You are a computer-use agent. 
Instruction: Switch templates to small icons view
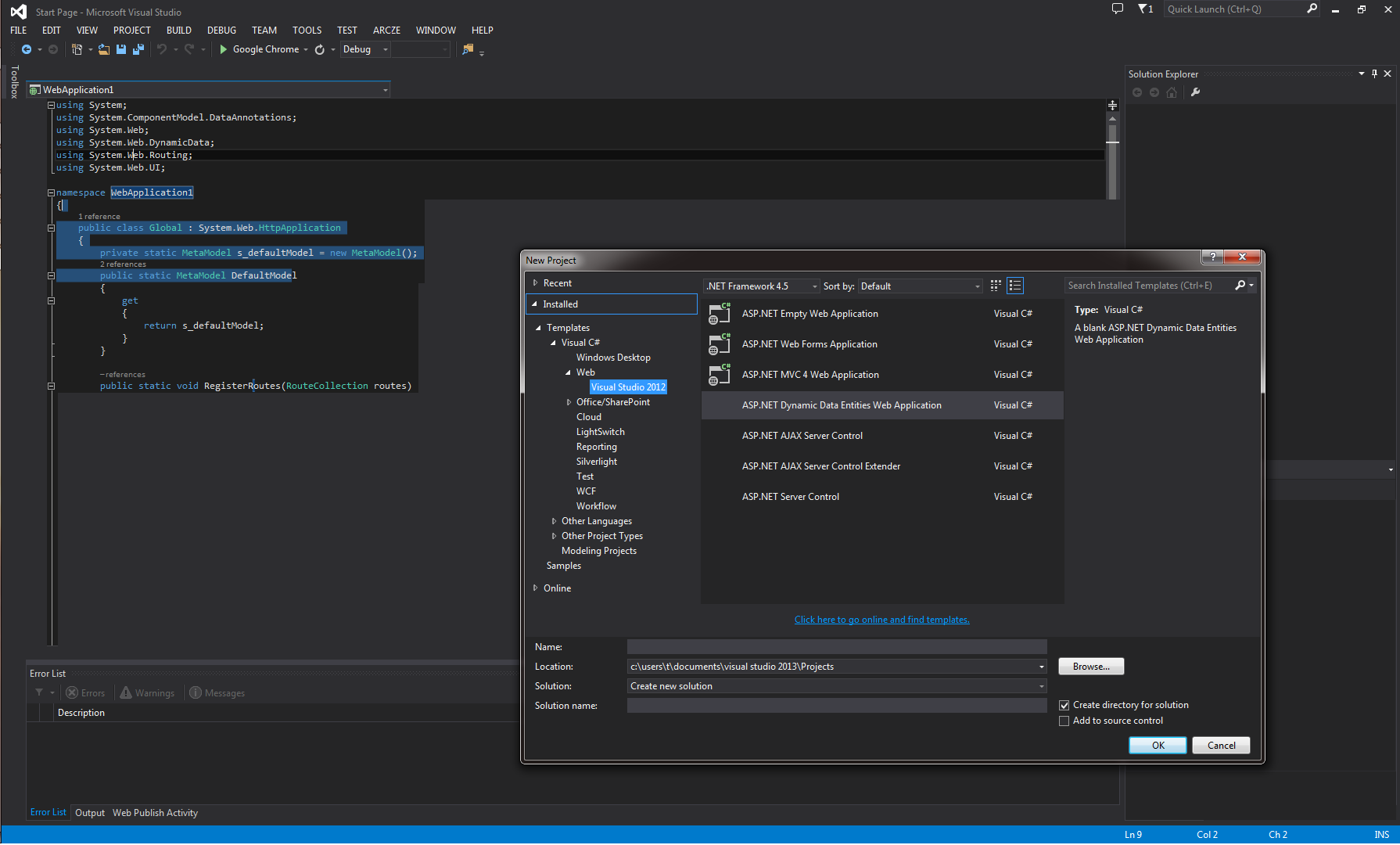[x=995, y=286]
